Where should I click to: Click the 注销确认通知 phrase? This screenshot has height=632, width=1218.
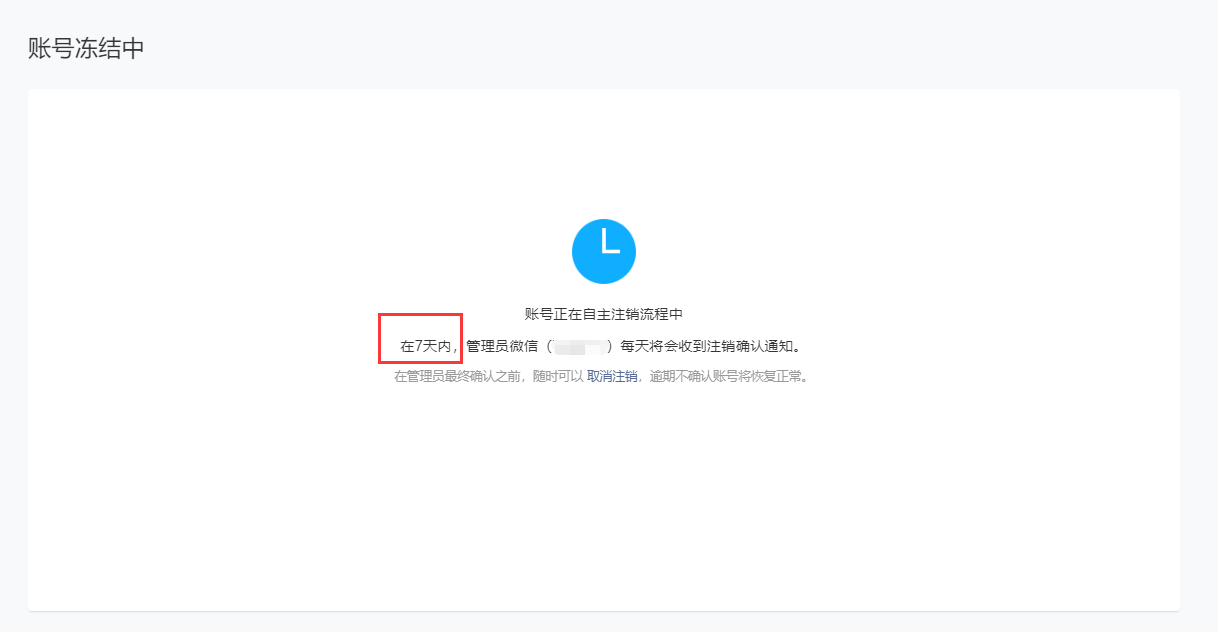click(x=750, y=346)
